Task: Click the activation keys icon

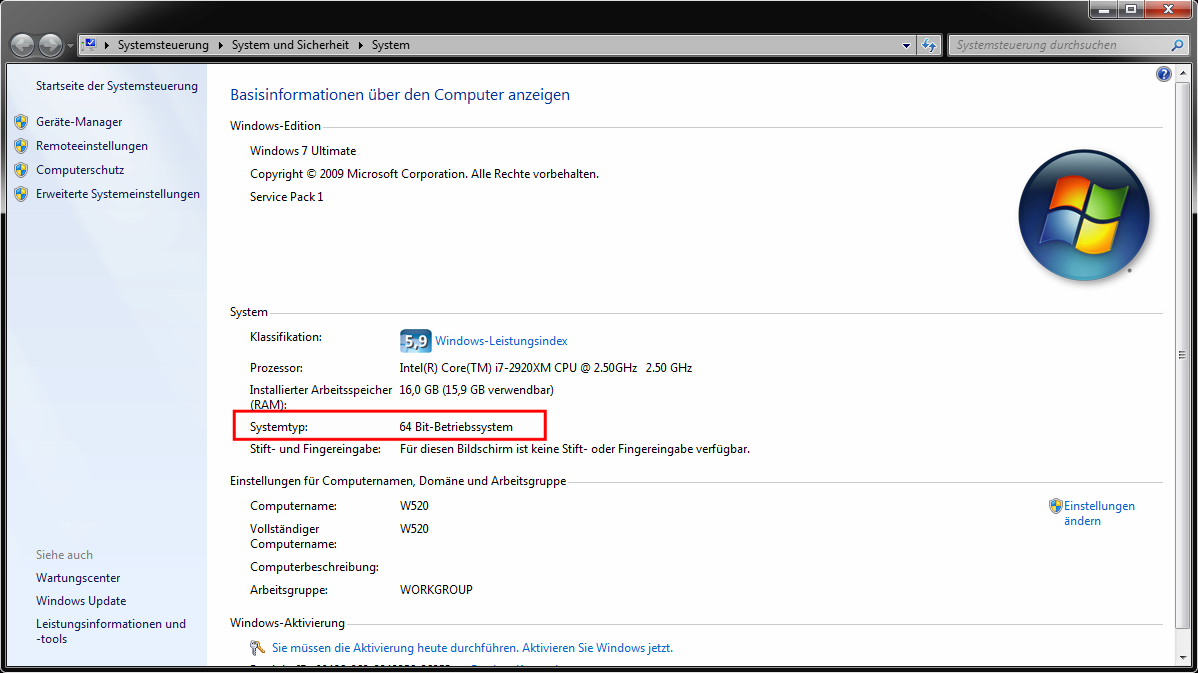Action: 257,648
